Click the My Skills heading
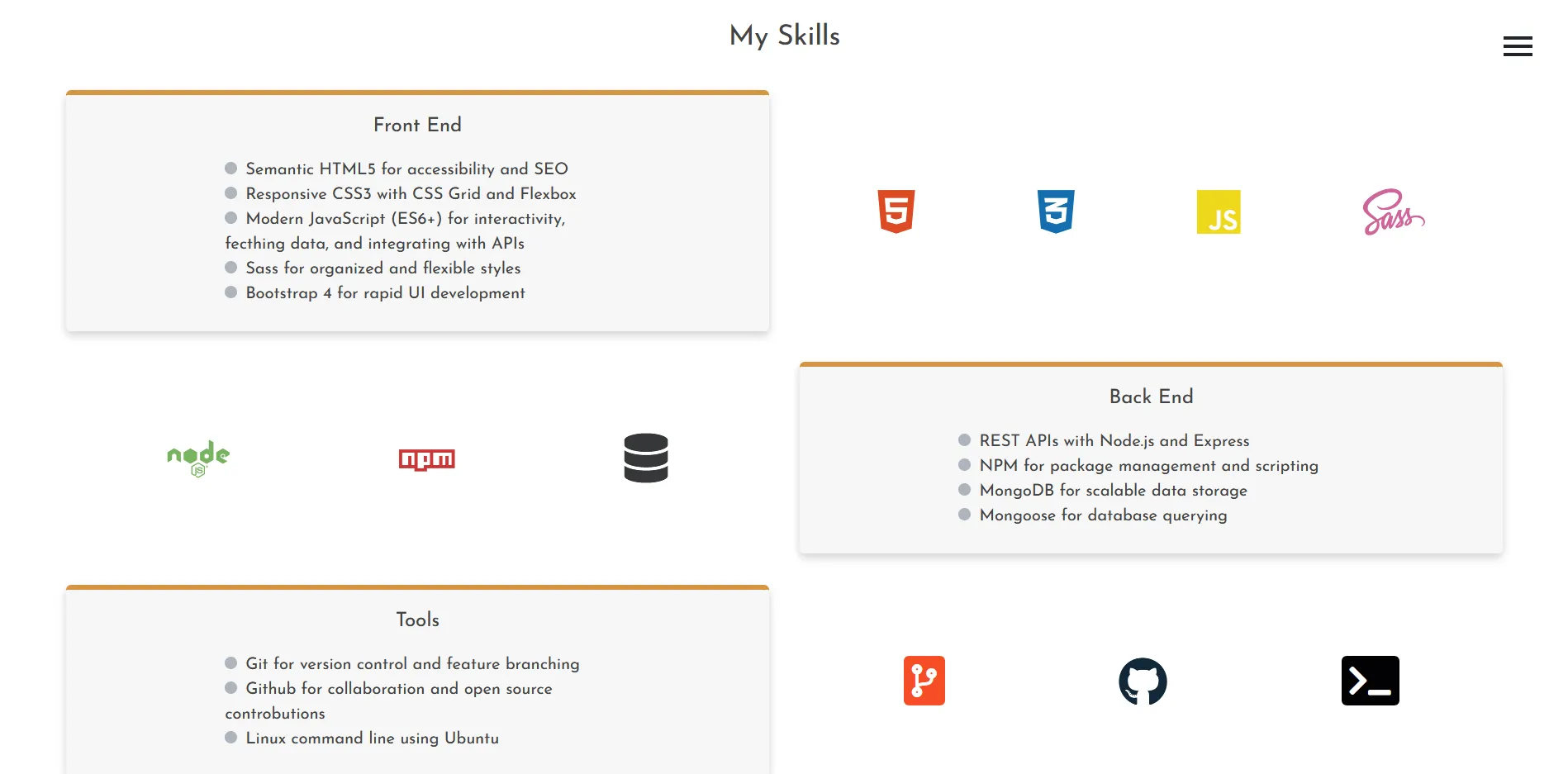This screenshot has height=774, width=1568. click(785, 36)
